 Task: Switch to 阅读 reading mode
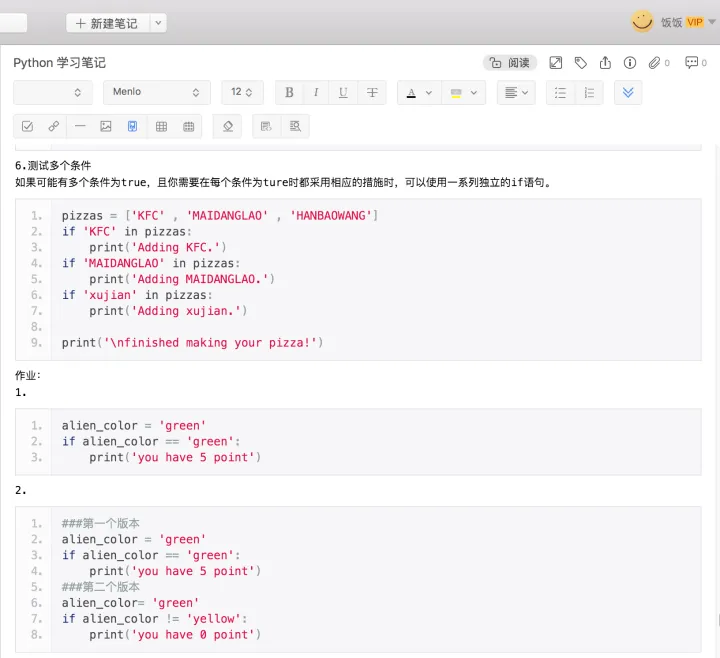point(510,62)
